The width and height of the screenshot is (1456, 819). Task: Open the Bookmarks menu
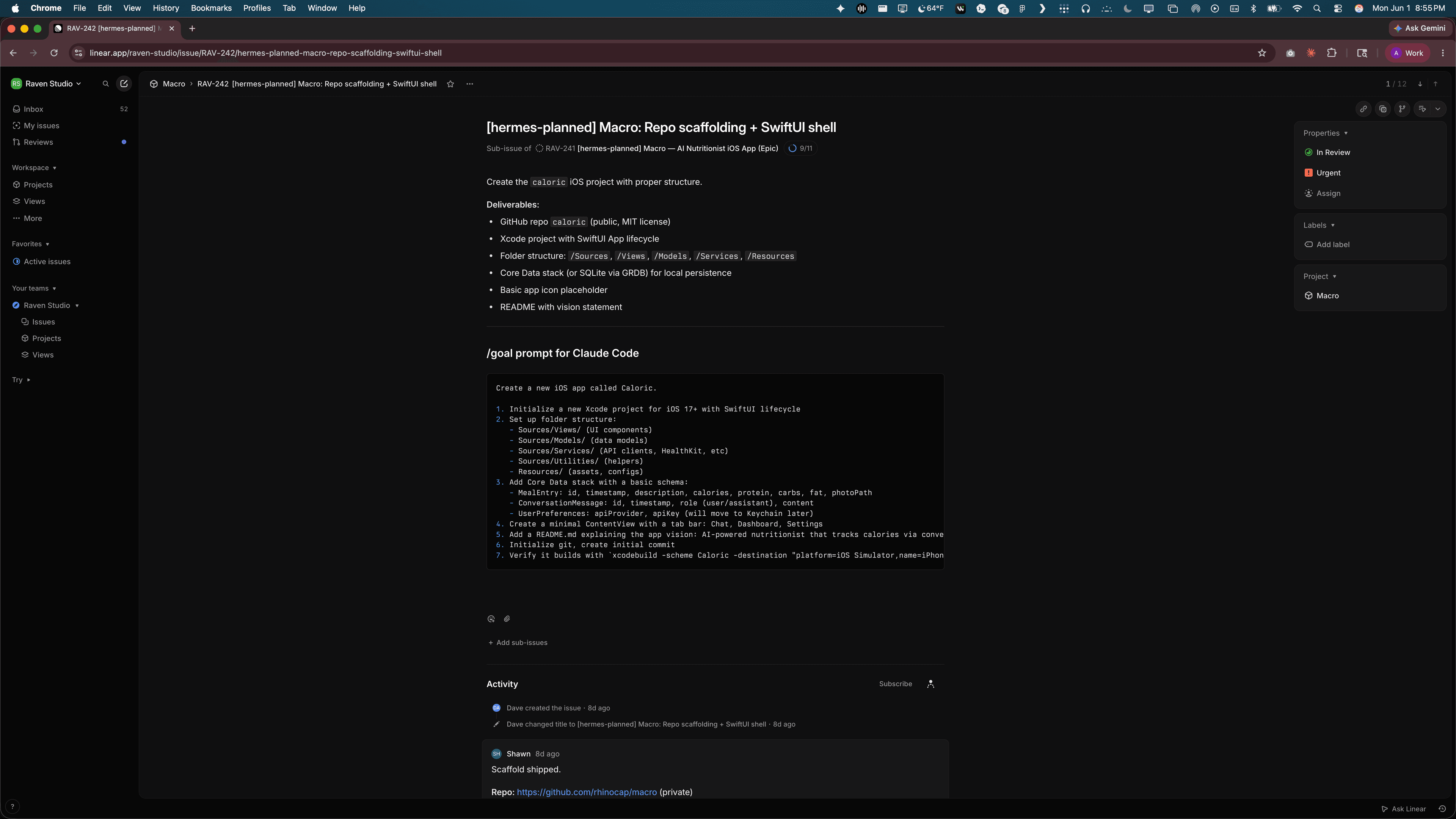[211, 8]
